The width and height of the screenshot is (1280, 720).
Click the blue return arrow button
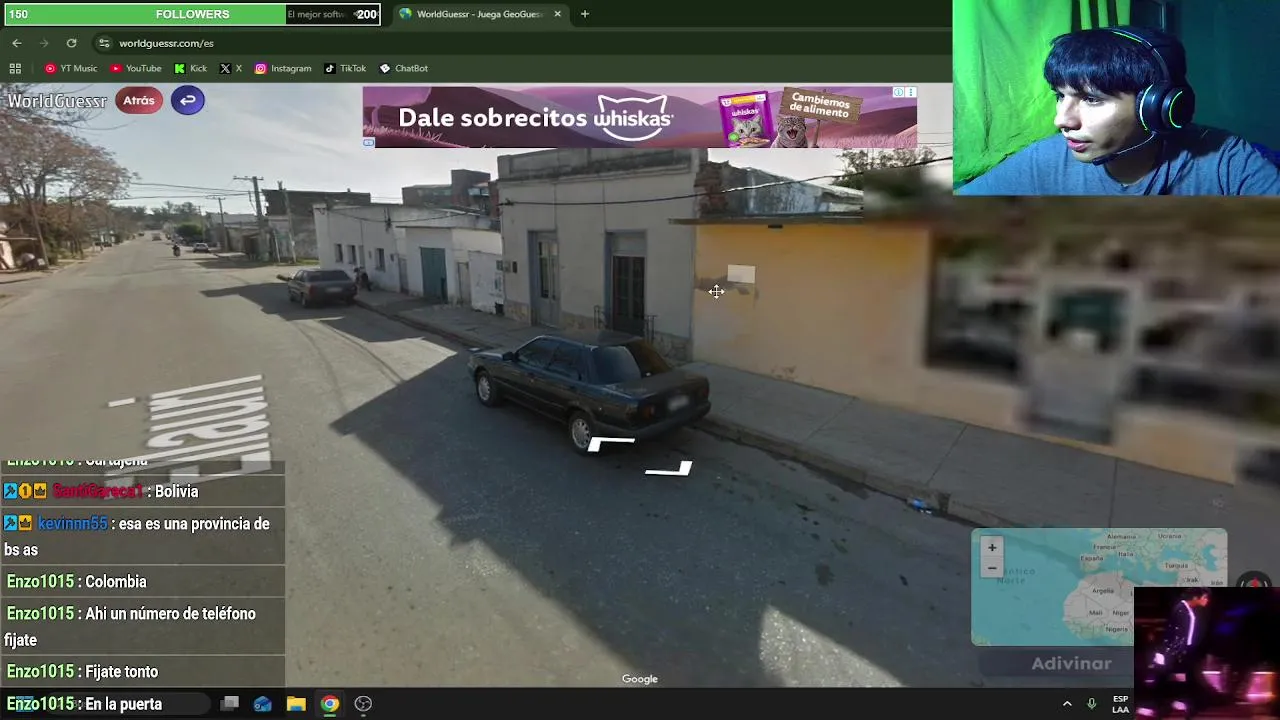click(187, 100)
